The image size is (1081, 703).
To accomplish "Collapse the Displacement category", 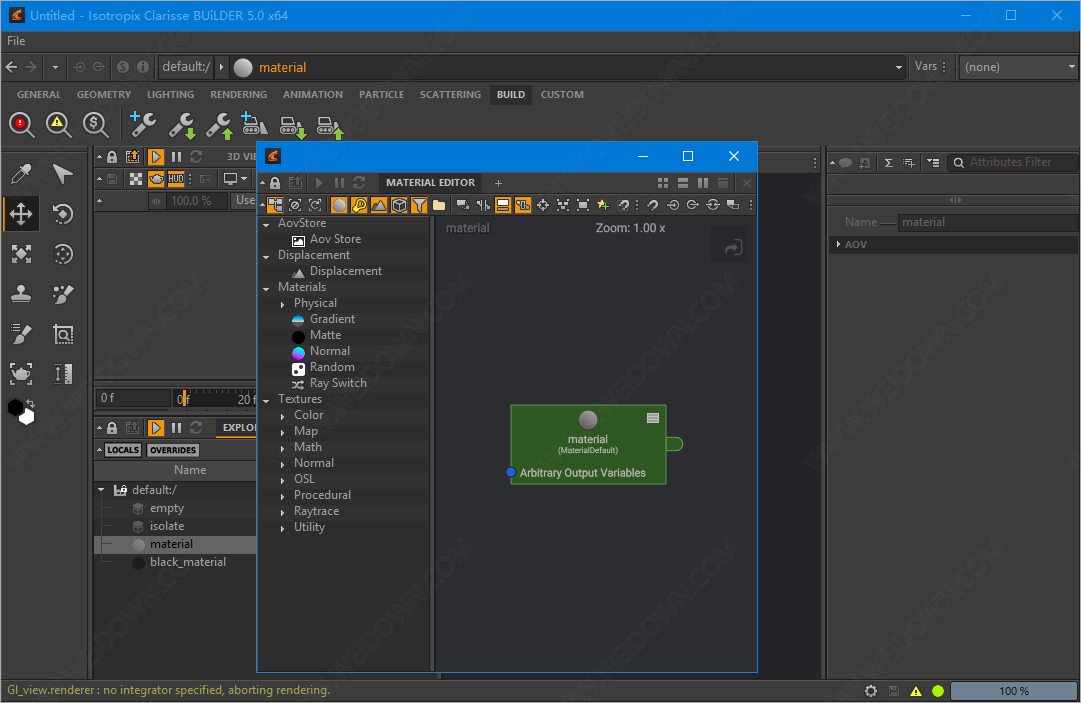I will pos(267,256).
